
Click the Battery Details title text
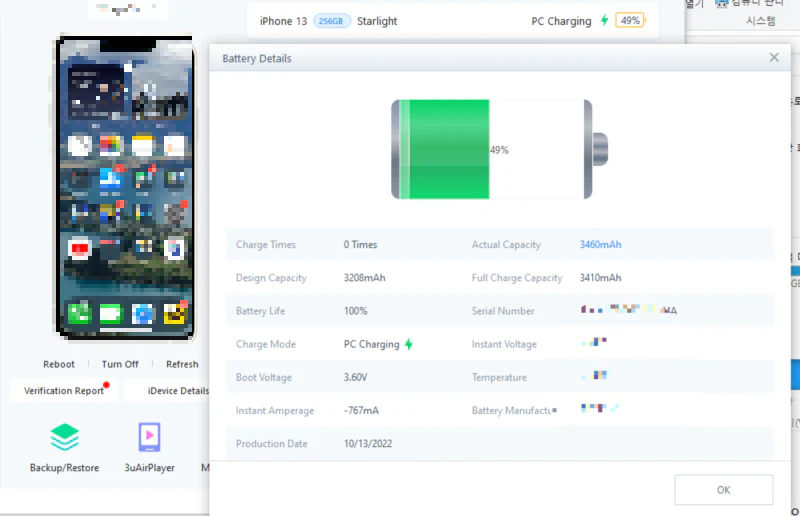click(x=257, y=58)
